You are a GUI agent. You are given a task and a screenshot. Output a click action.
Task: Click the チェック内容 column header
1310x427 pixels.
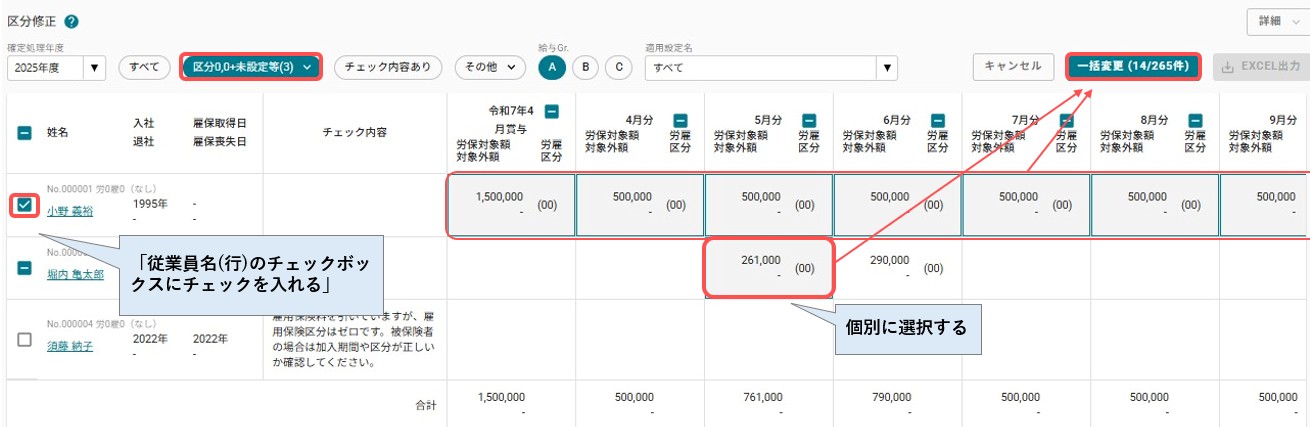pyautogui.click(x=355, y=132)
